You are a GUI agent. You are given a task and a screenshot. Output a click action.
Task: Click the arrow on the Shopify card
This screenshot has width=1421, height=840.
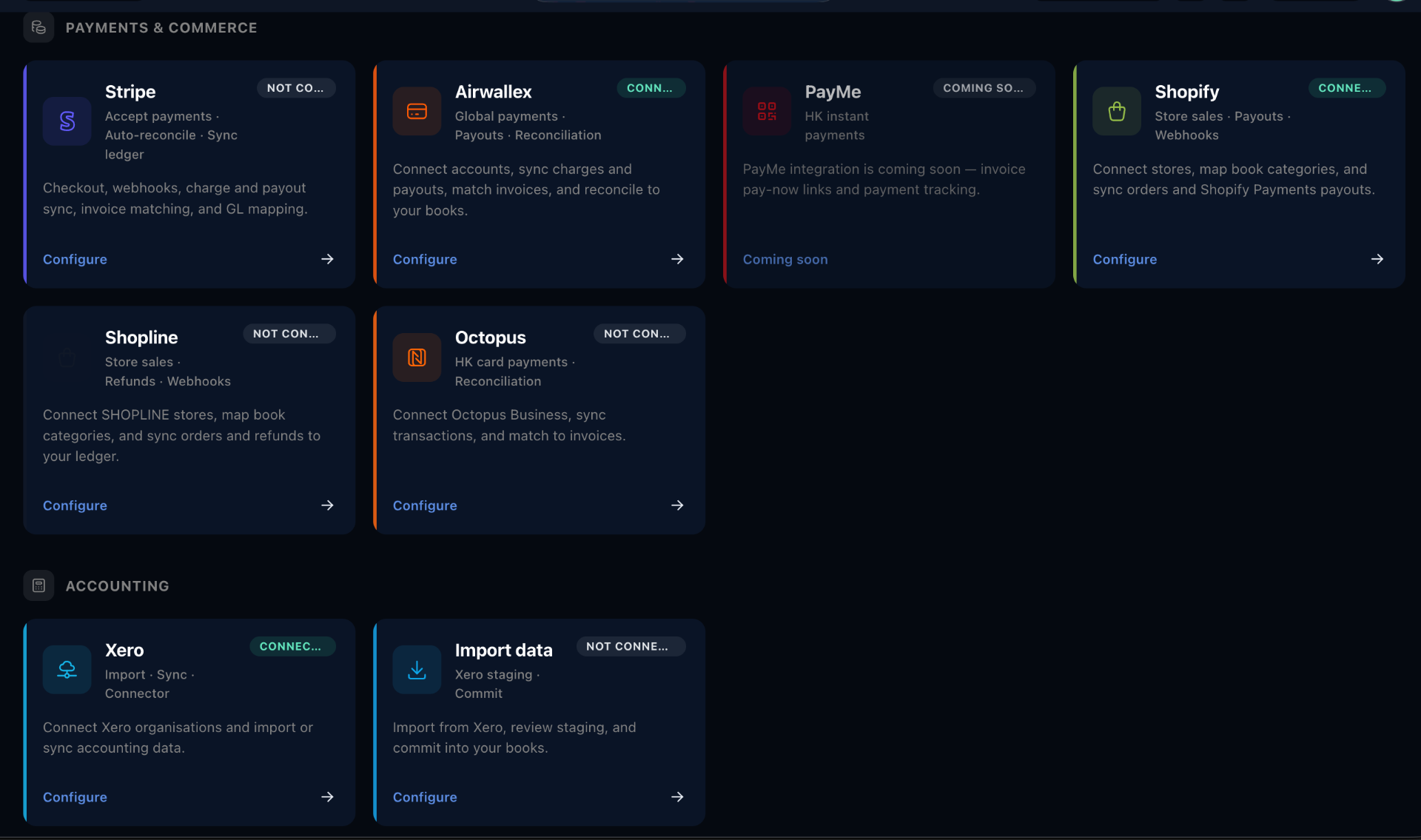pos(1377,259)
